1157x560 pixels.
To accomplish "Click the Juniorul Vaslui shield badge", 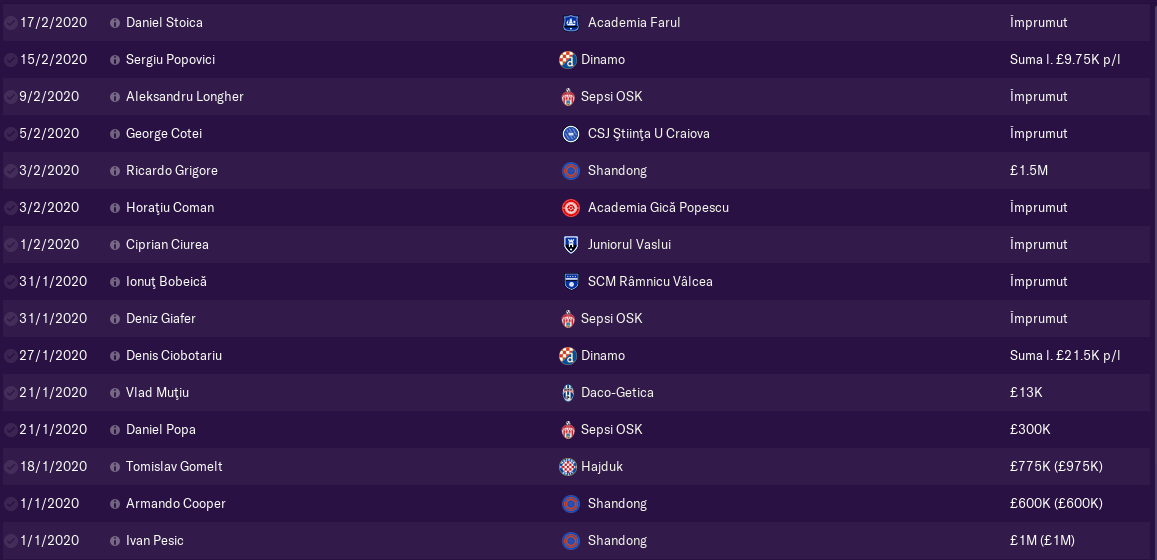I will [x=570, y=244].
